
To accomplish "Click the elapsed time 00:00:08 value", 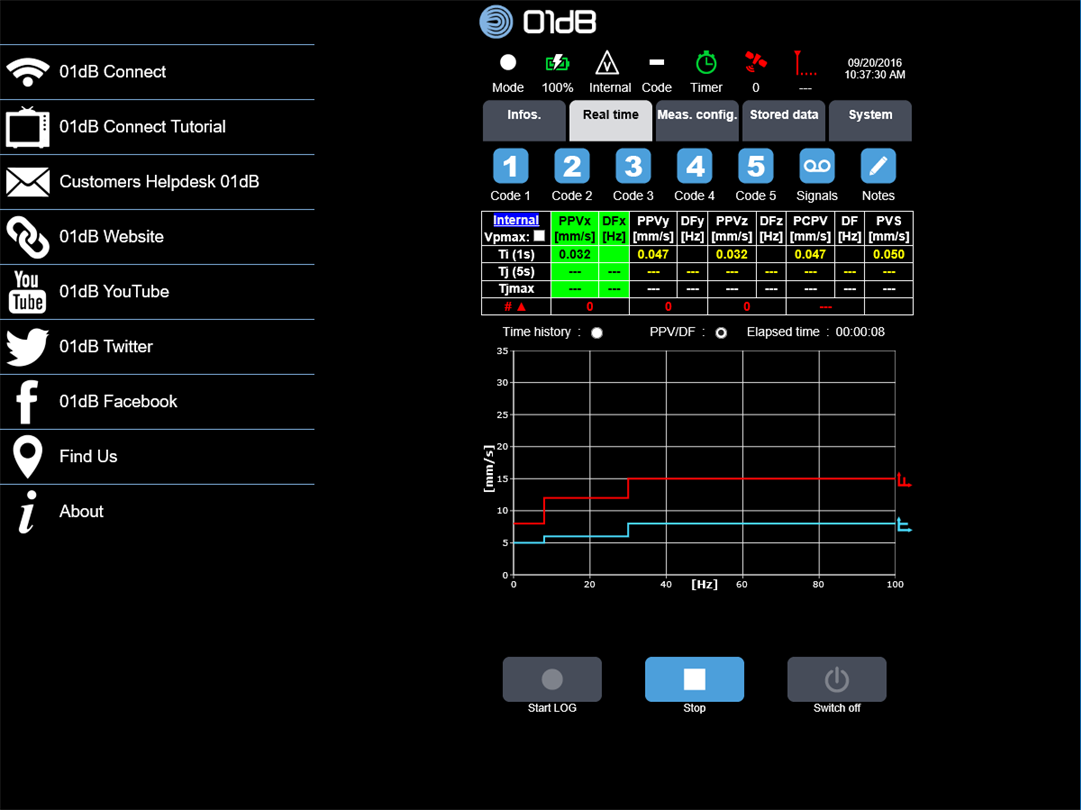I will (x=860, y=332).
